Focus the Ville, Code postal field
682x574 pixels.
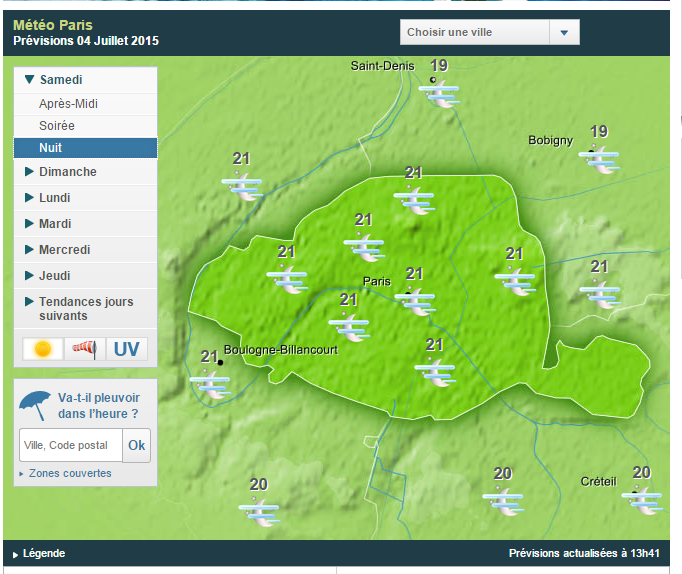71,445
